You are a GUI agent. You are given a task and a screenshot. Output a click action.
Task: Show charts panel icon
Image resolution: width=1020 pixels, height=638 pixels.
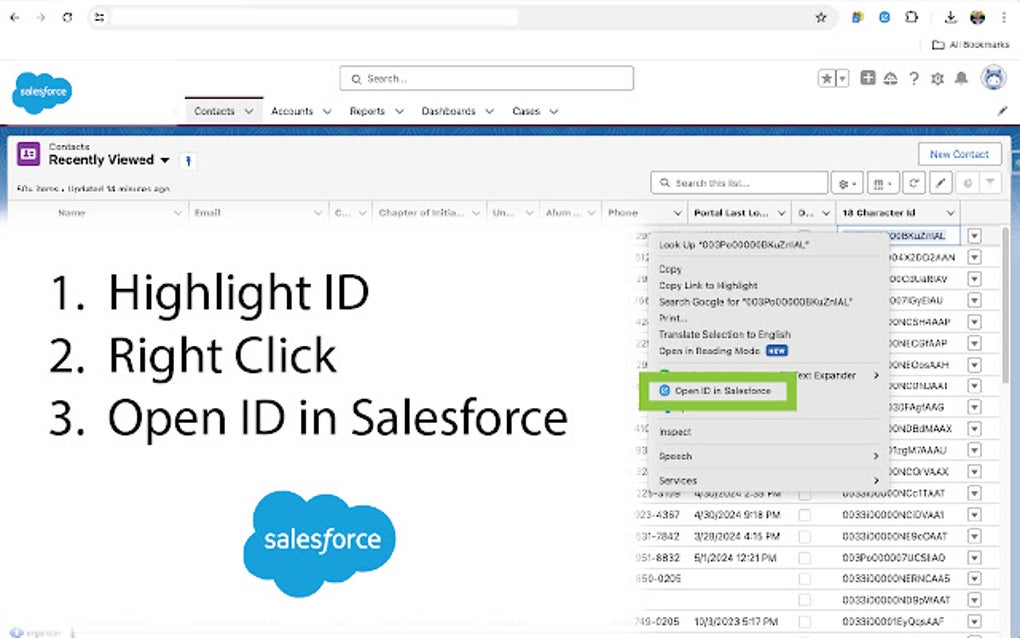pyautogui.click(x=967, y=183)
